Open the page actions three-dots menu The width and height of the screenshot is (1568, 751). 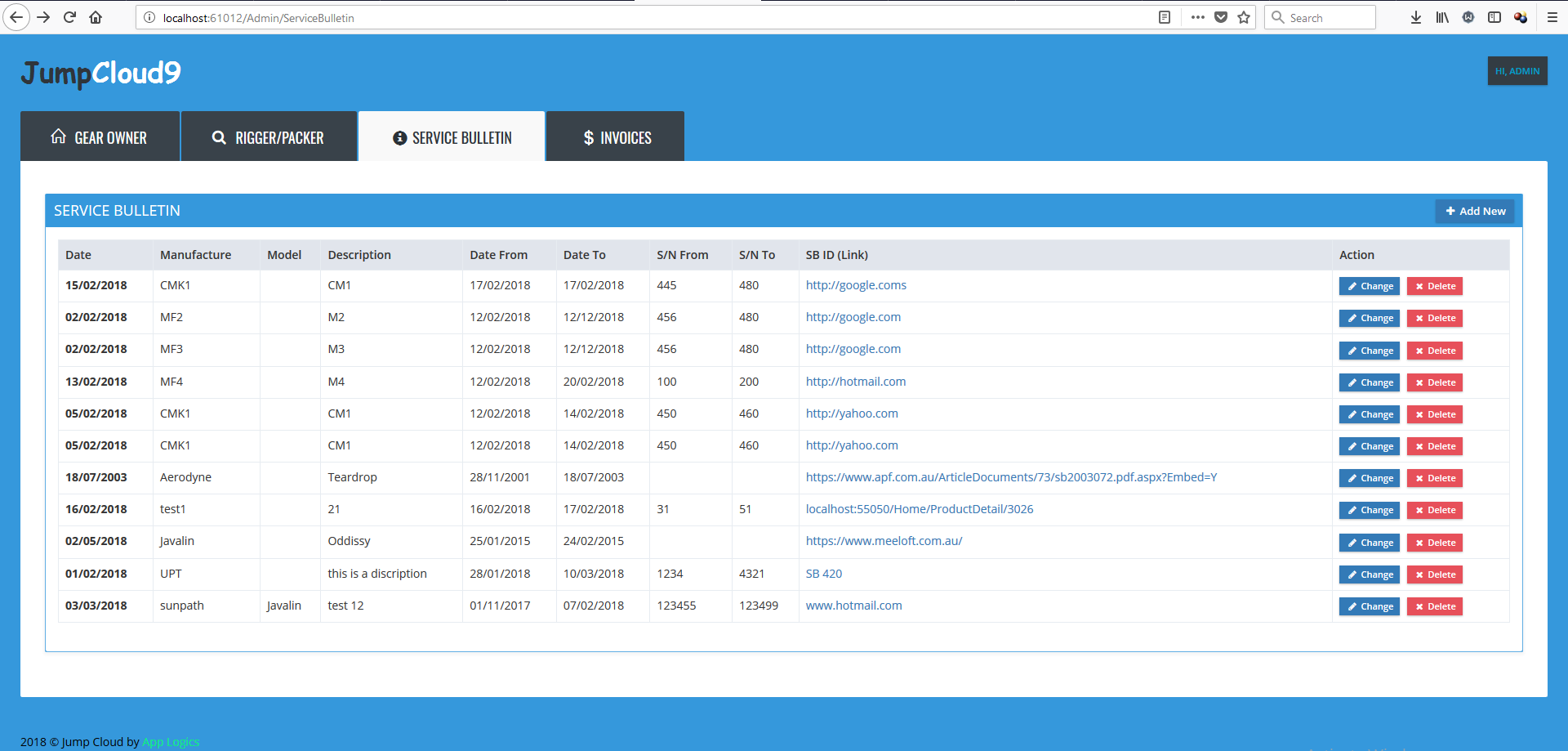tap(1198, 17)
